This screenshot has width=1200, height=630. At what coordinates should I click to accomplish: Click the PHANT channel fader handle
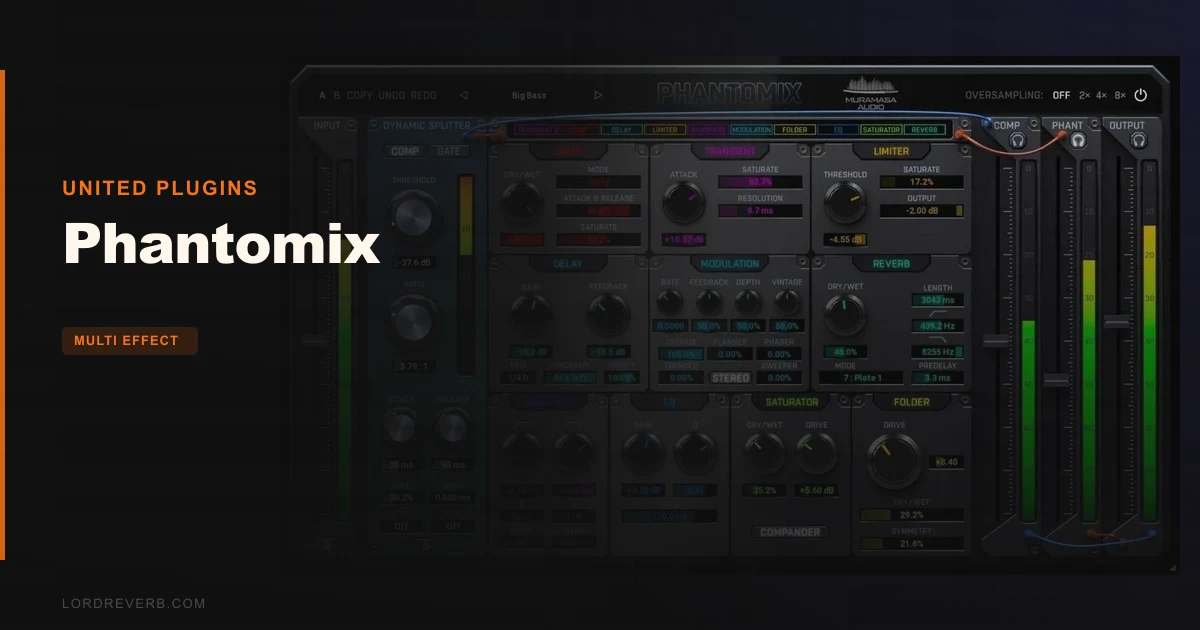(1056, 380)
